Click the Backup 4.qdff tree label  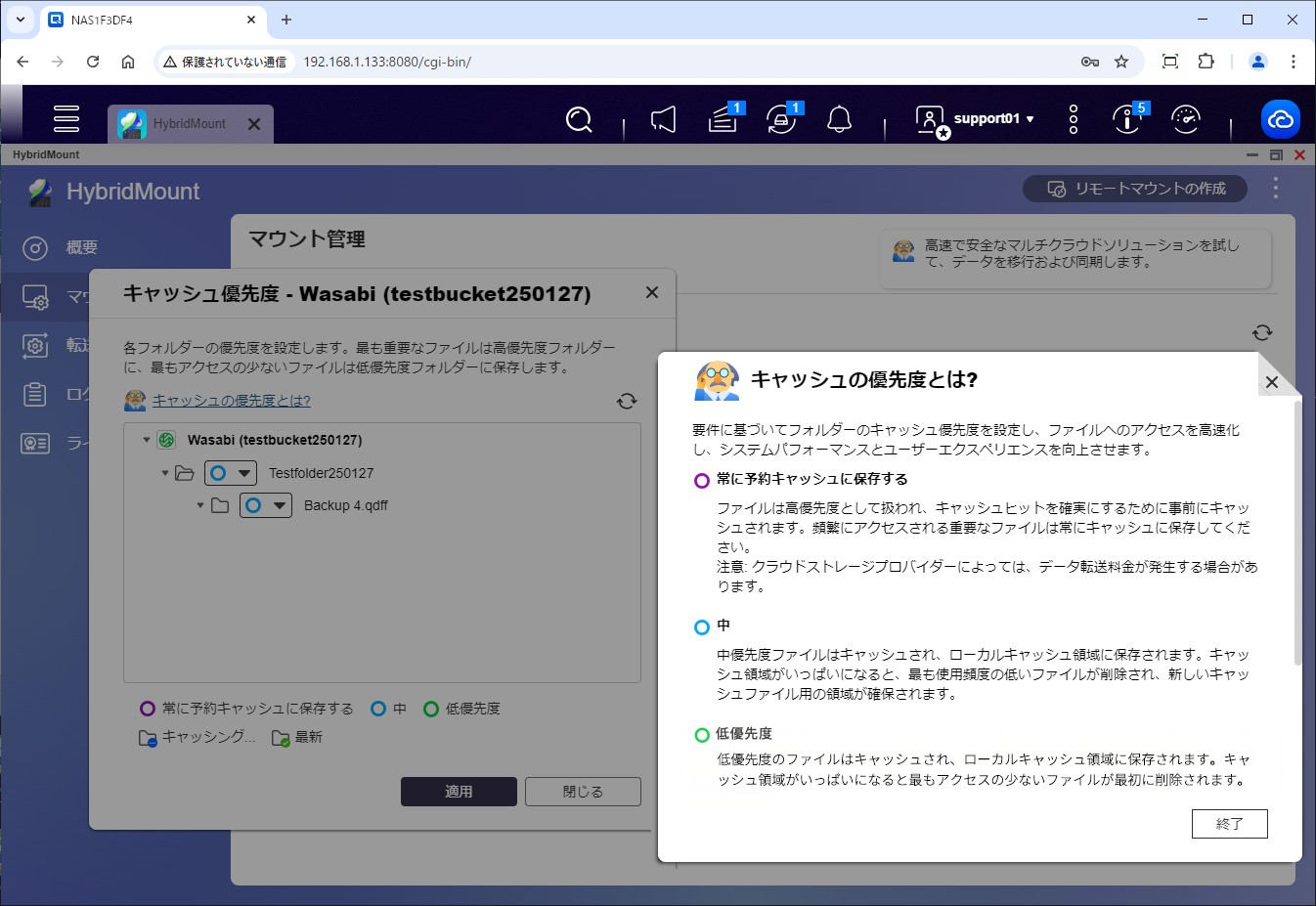346,505
